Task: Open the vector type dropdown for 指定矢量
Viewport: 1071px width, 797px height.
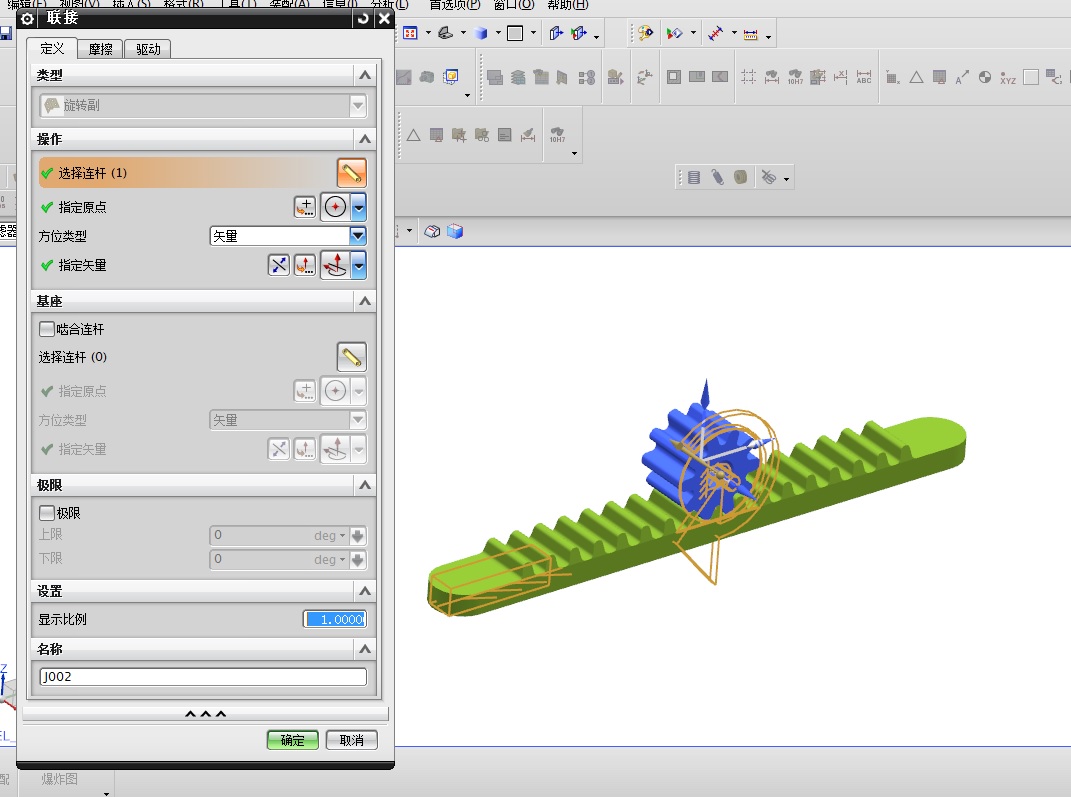Action: [359, 265]
